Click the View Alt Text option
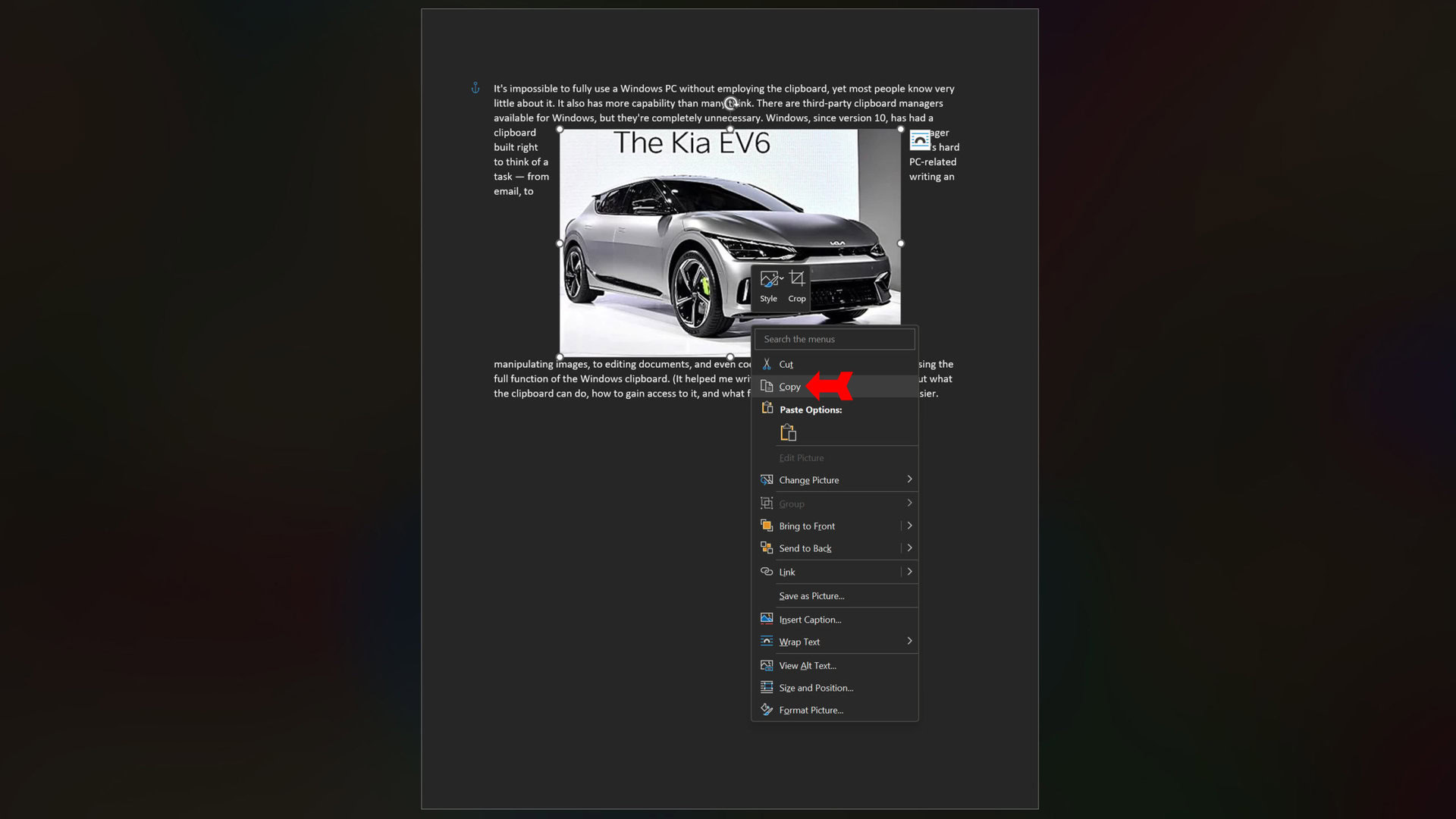Image resolution: width=1456 pixels, height=819 pixels. pyautogui.click(x=808, y=665)
